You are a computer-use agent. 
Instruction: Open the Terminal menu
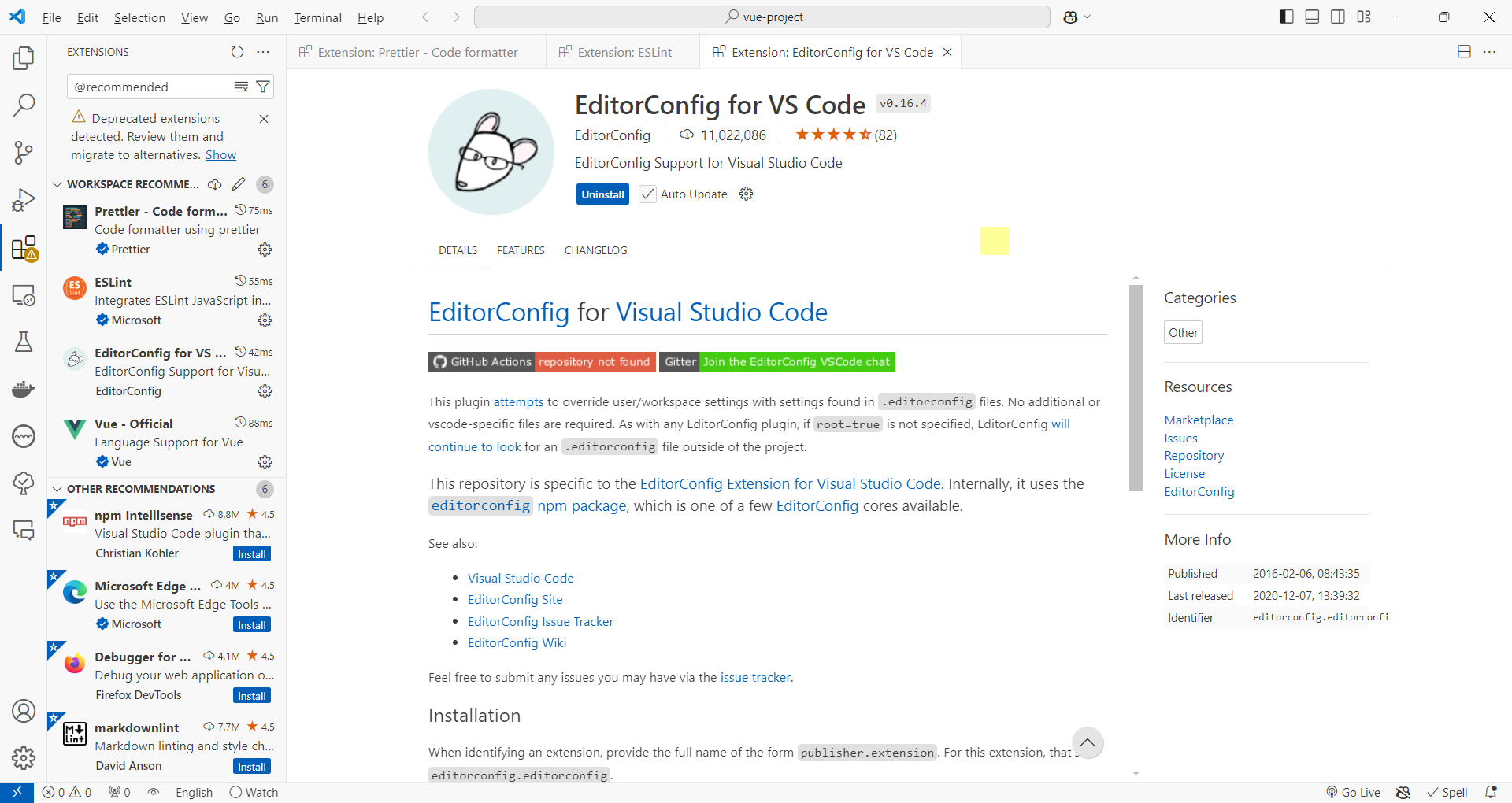pyautogui.click(x=317, y=17)
